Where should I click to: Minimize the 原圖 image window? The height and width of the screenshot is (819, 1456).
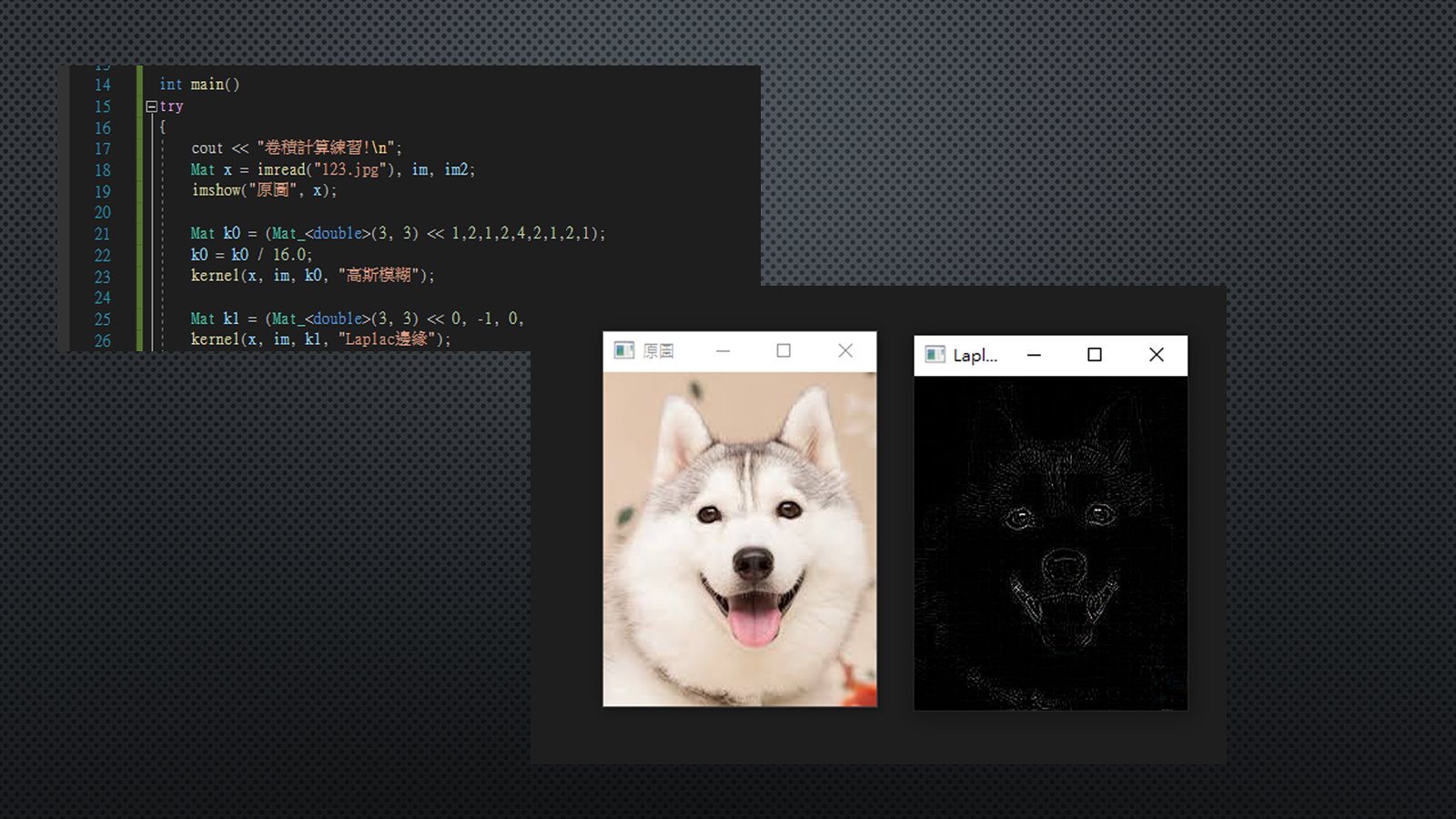[723, 350]
